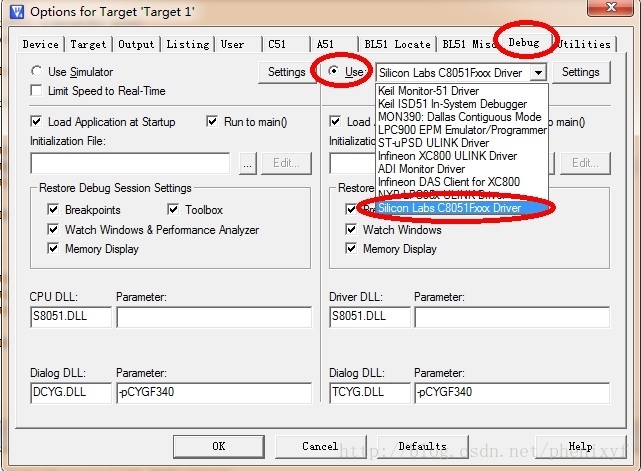Click the Keil uVision title bar icon
Screen dimensions: 641x471
click(16, 12)
